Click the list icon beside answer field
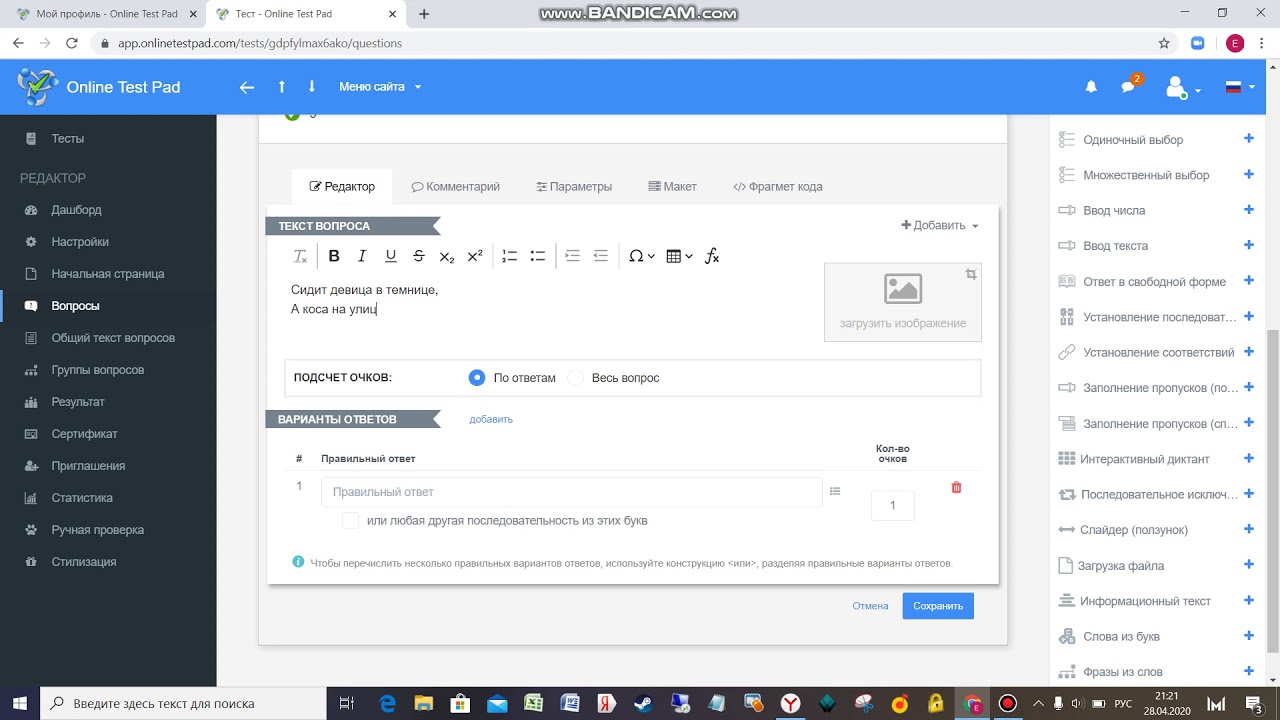Screen dimensions: 1280x720 click(835, 491)
